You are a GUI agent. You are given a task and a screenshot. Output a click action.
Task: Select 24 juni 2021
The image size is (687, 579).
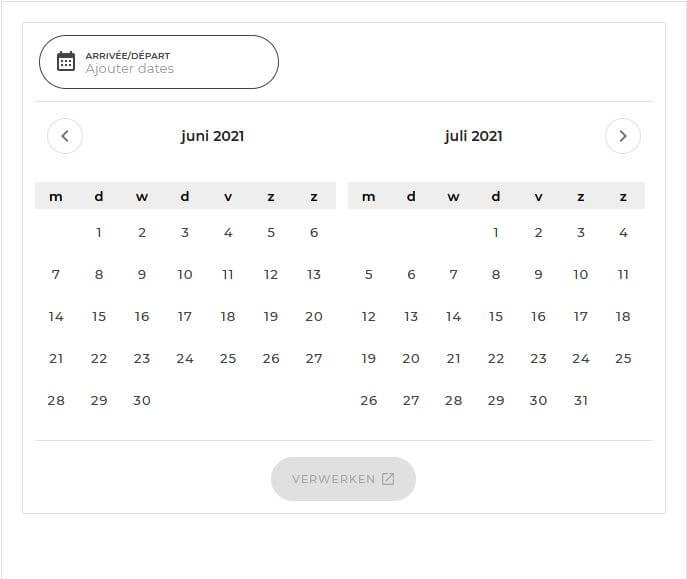click(185, 359)
